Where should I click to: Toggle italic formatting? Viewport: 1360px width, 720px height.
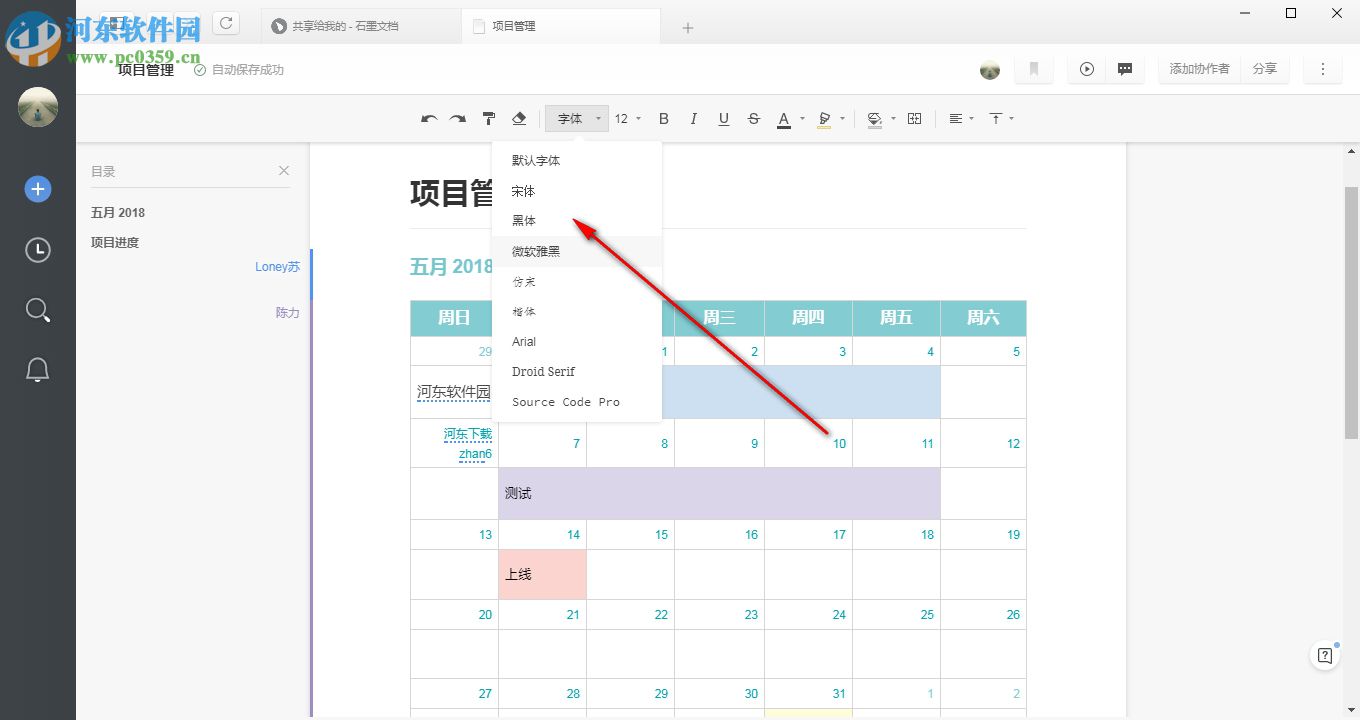(x=693, y=119)
